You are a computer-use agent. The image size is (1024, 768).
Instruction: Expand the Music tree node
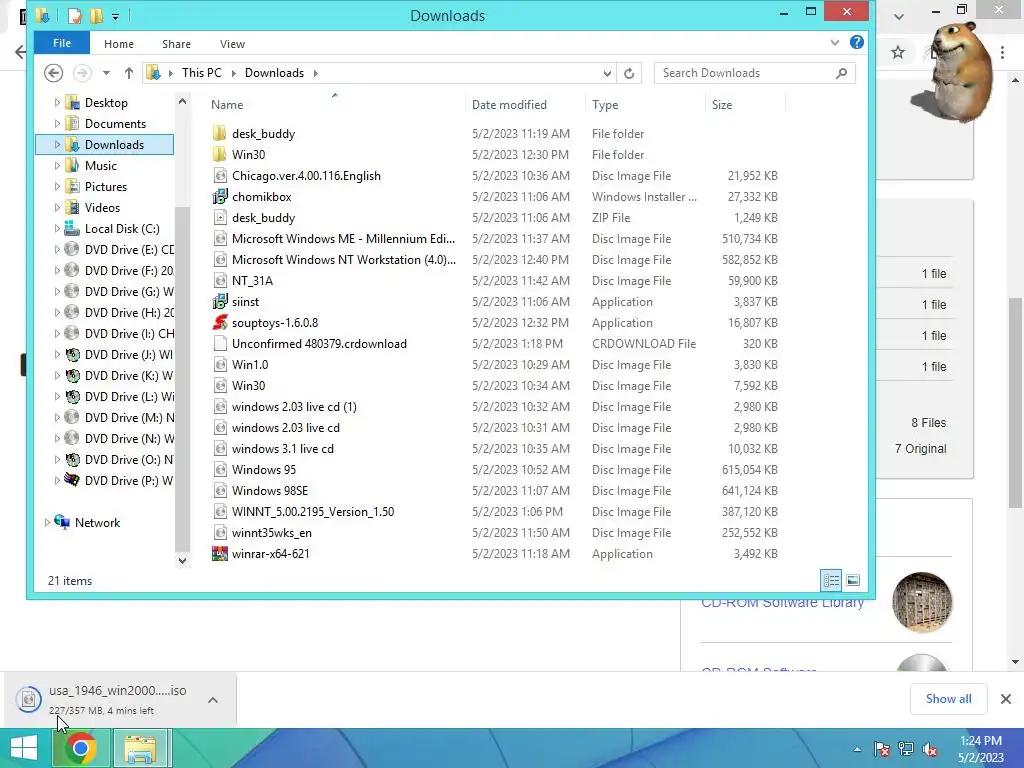click(x=57, y=166)
